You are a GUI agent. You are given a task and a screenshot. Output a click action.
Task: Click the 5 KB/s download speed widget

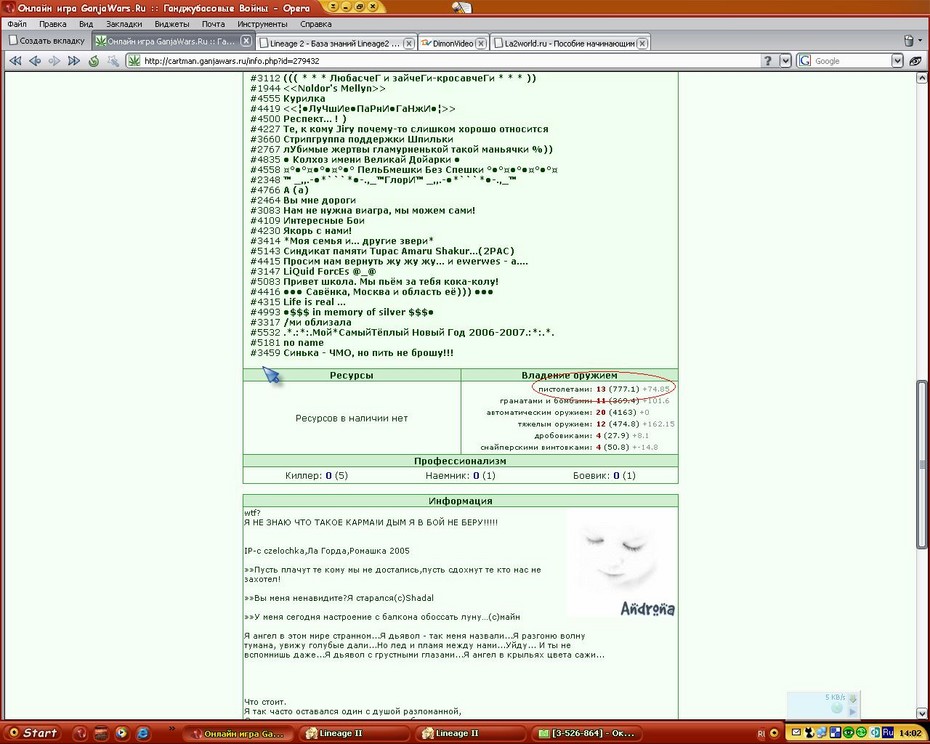(x=823, y=704)
